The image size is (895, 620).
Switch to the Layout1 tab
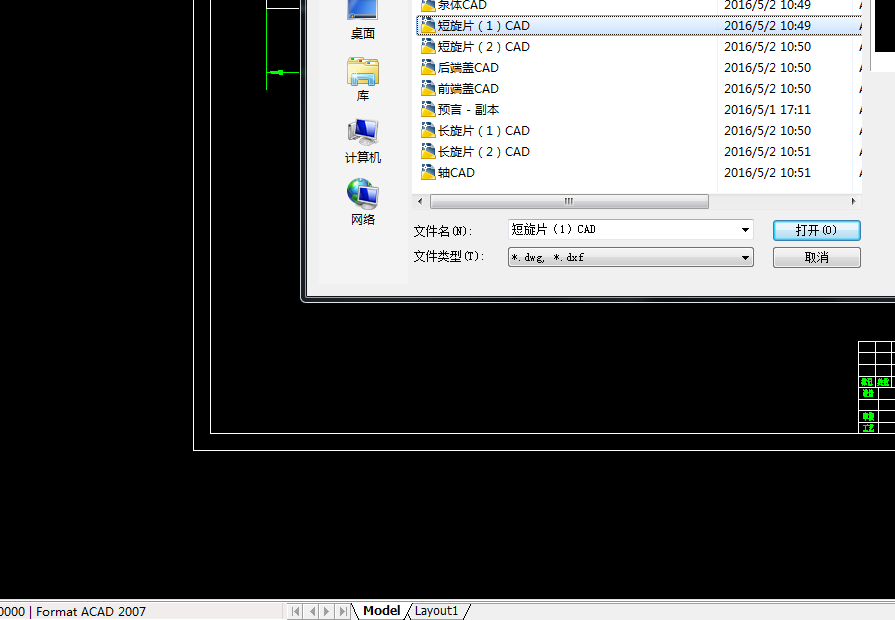coord(437,611)
